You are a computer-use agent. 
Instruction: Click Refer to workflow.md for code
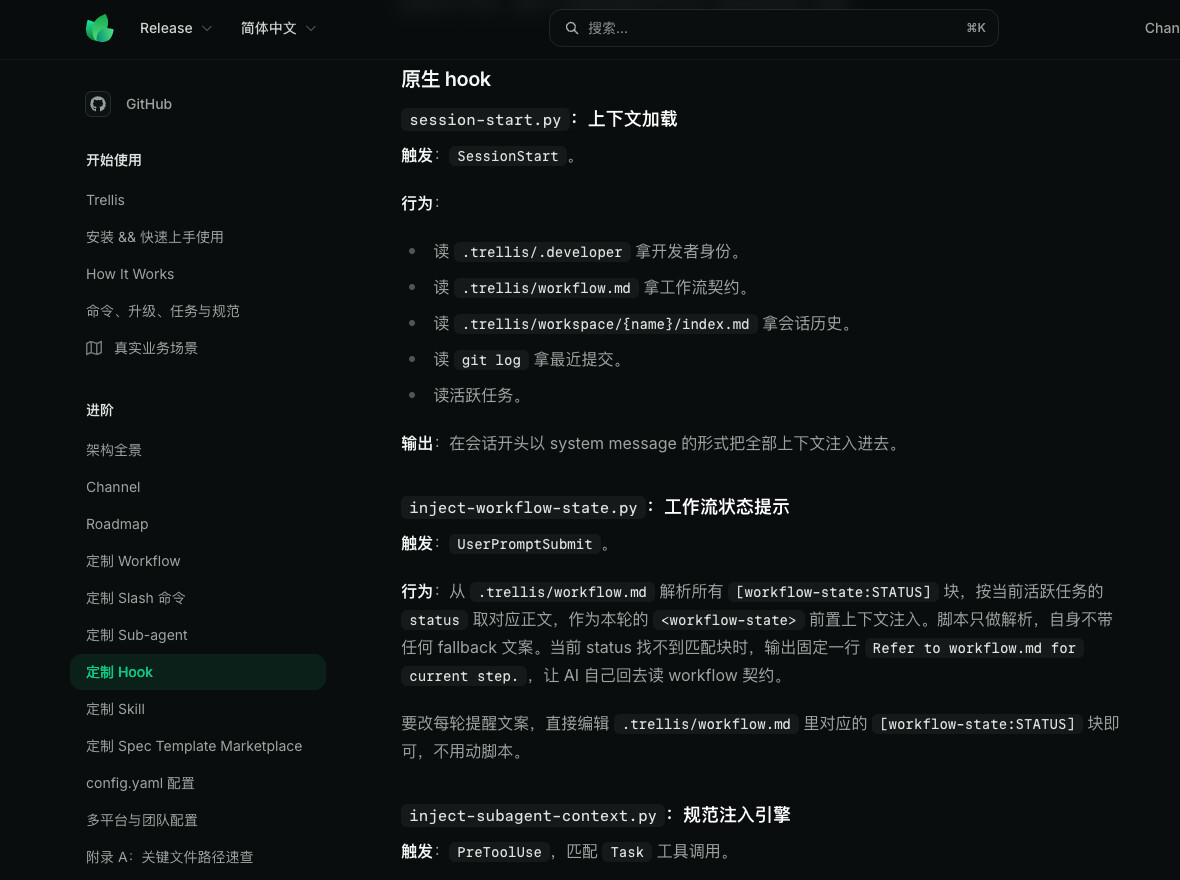click(x=974, y=647)
